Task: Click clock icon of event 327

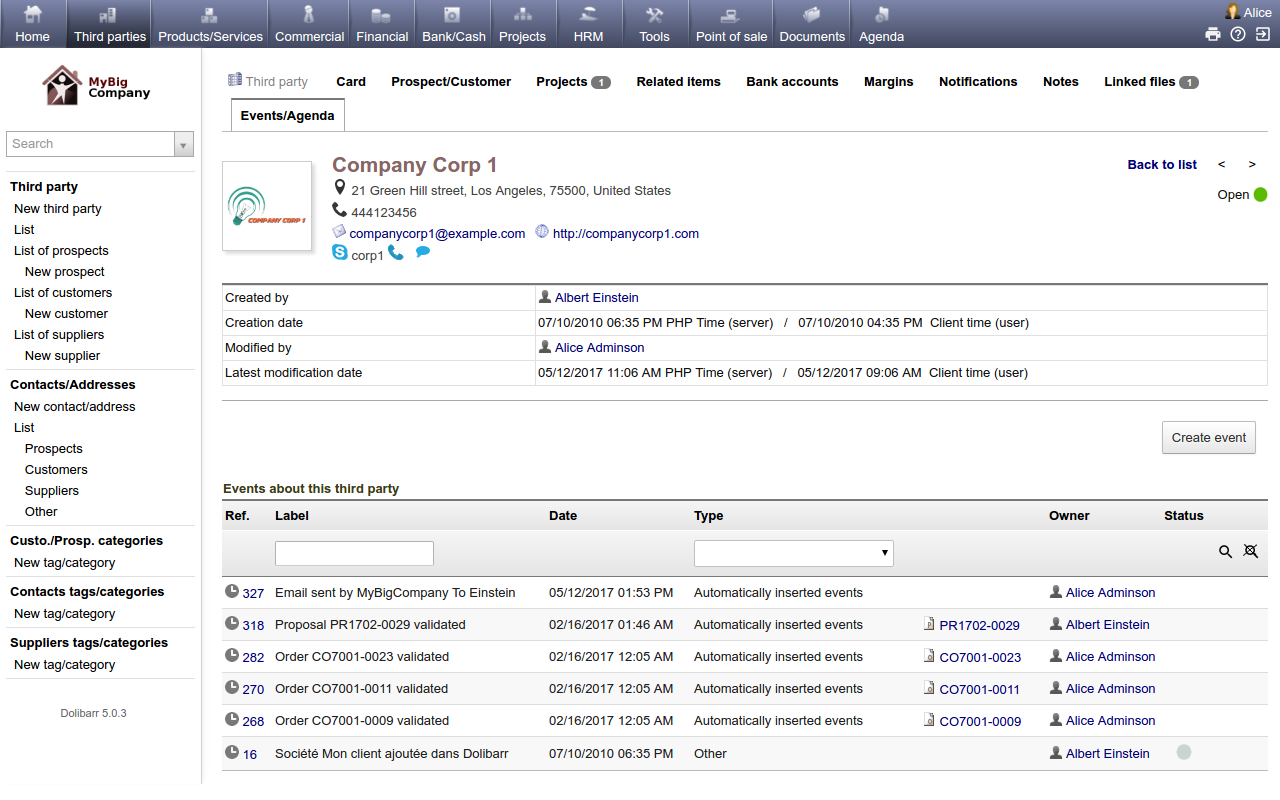Action: [232, 592]
